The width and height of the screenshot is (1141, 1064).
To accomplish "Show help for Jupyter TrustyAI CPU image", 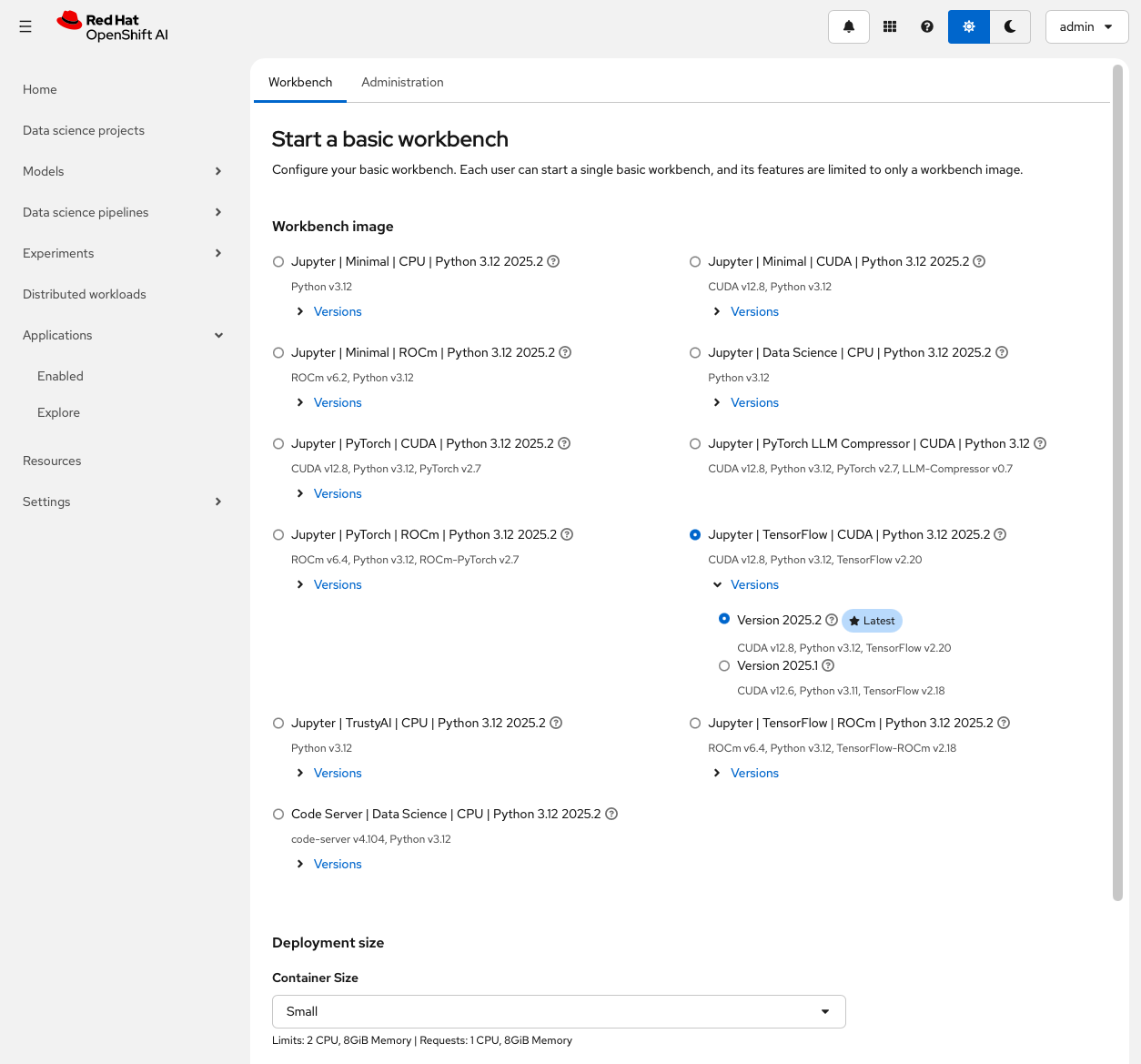I will point(556,723).
